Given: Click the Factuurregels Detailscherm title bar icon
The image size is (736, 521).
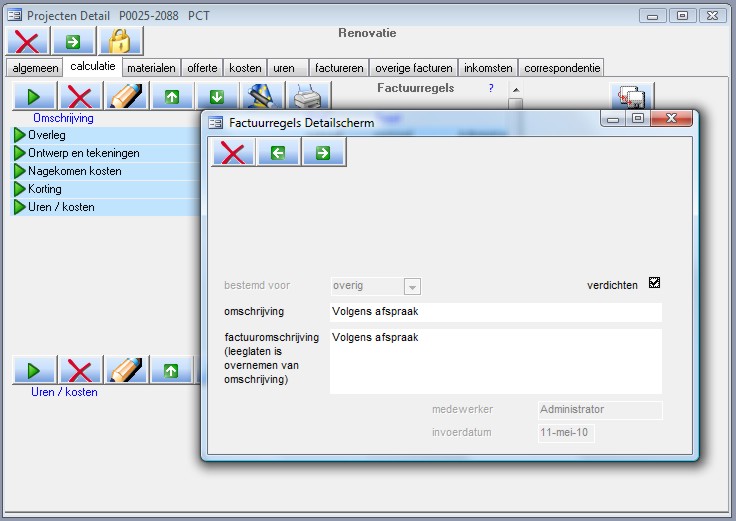Looking at the screenshot, I should coord(215,123).
